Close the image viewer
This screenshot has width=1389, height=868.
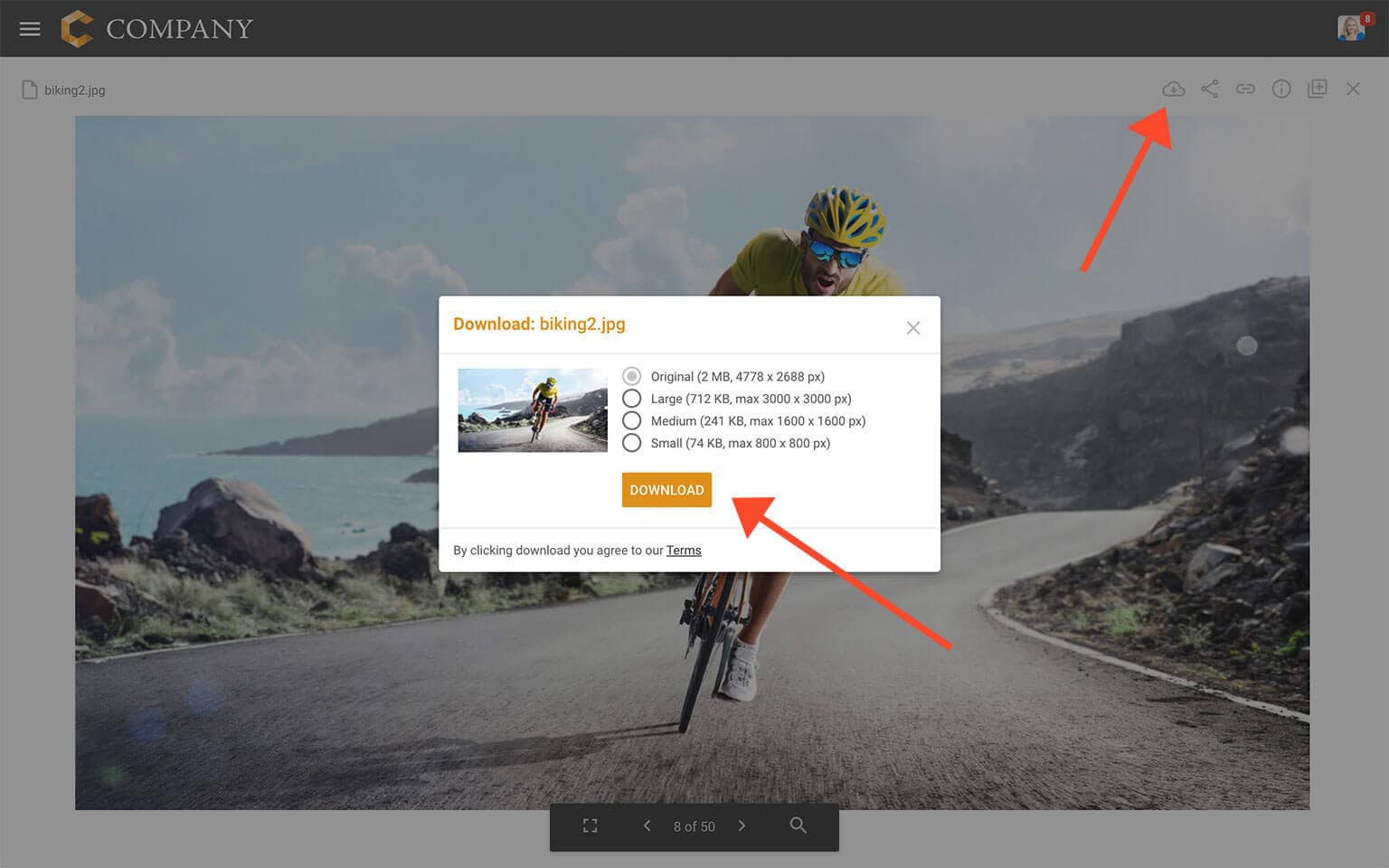1353,89
